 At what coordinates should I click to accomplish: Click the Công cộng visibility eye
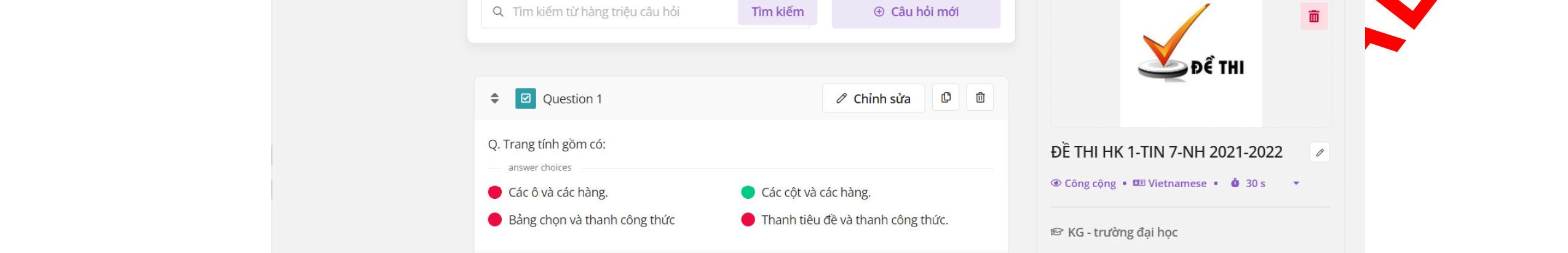pyautogui.click(x=1056, y=183)
